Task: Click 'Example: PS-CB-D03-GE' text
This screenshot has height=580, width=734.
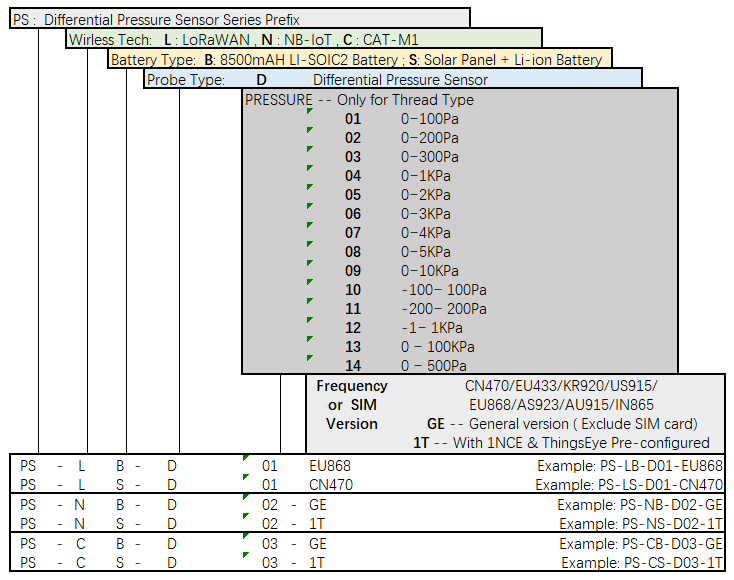Action: [641, 544]
